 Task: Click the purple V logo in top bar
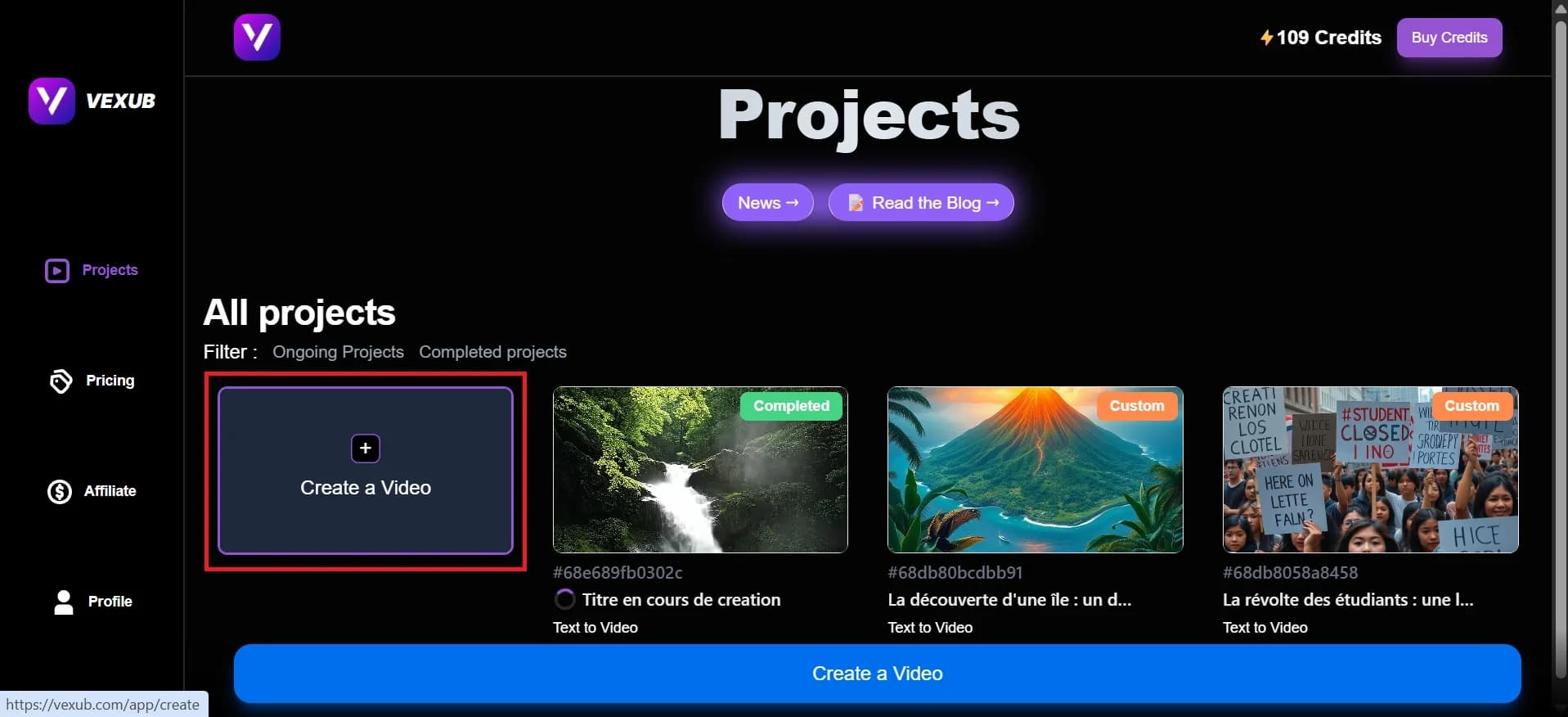pos(257,37)
